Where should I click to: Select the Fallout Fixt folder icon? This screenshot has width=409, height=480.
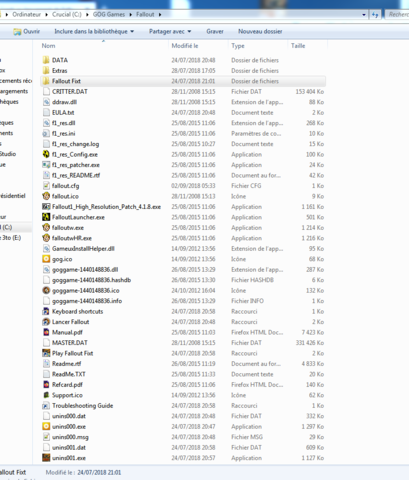pyautogui.click(x=46, y=81)
